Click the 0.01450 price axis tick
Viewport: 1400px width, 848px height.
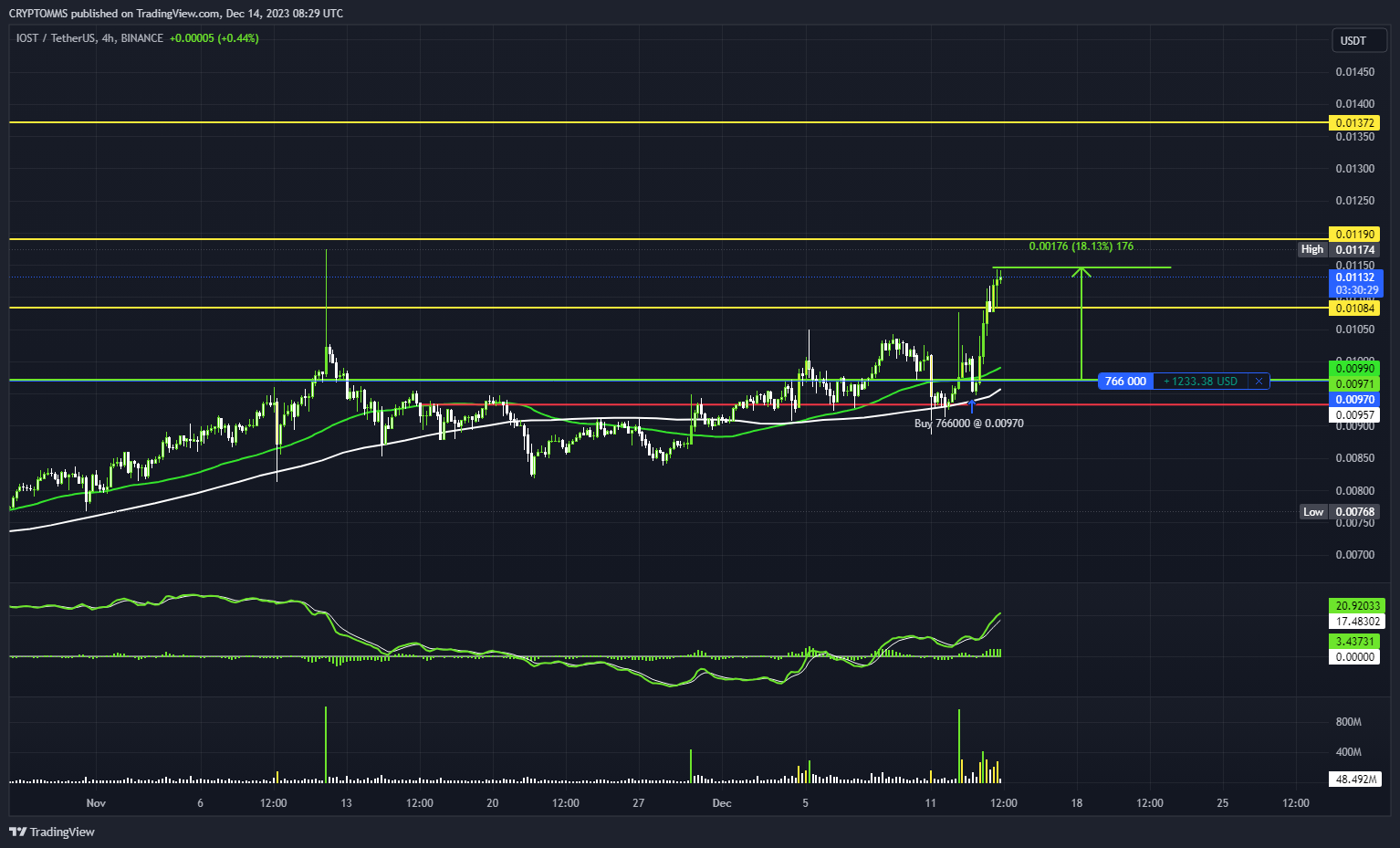point(1354,72)
